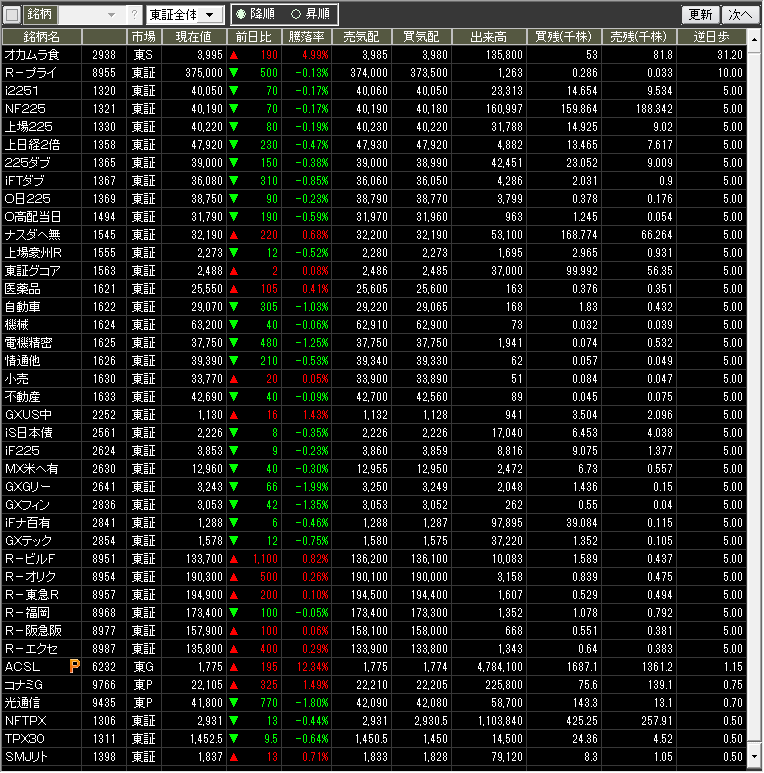Click price 375,000 on R-プライ row
Viewport: 764px width, 773px height.
(204, 72)
